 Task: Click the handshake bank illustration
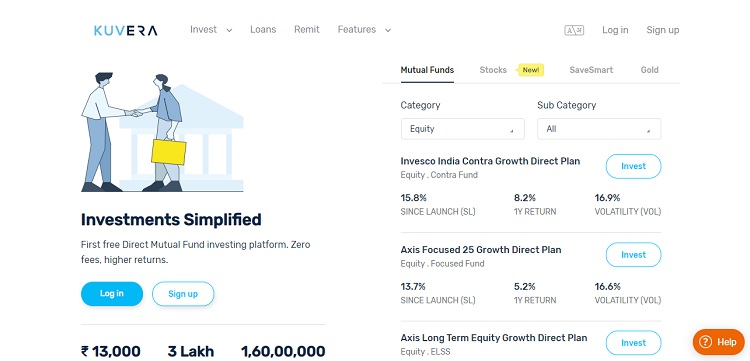[x=162, y=131]
